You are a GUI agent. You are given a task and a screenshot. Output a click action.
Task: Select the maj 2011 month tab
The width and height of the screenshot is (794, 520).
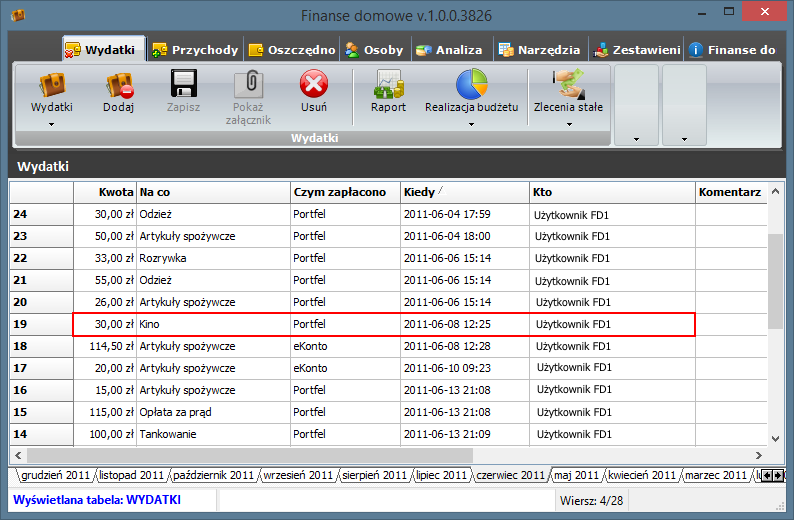pos(575,475)
